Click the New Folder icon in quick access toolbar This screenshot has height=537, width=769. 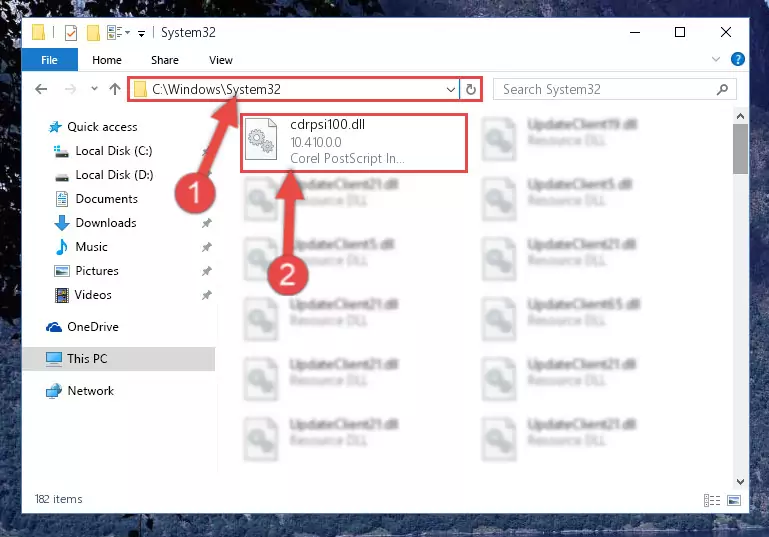pyautogui.click(x=93, y=33)
